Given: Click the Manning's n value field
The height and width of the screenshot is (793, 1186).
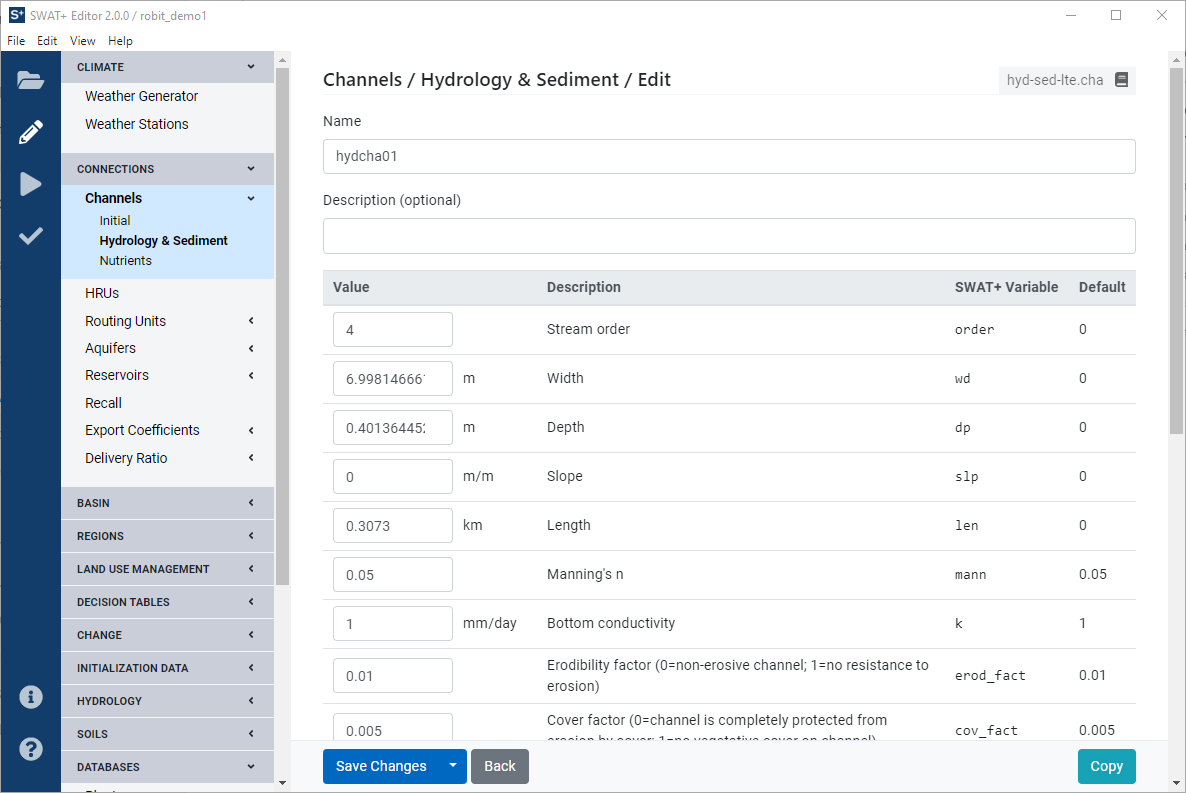Looking at the screenshot, I should click(x=392, y=575).
